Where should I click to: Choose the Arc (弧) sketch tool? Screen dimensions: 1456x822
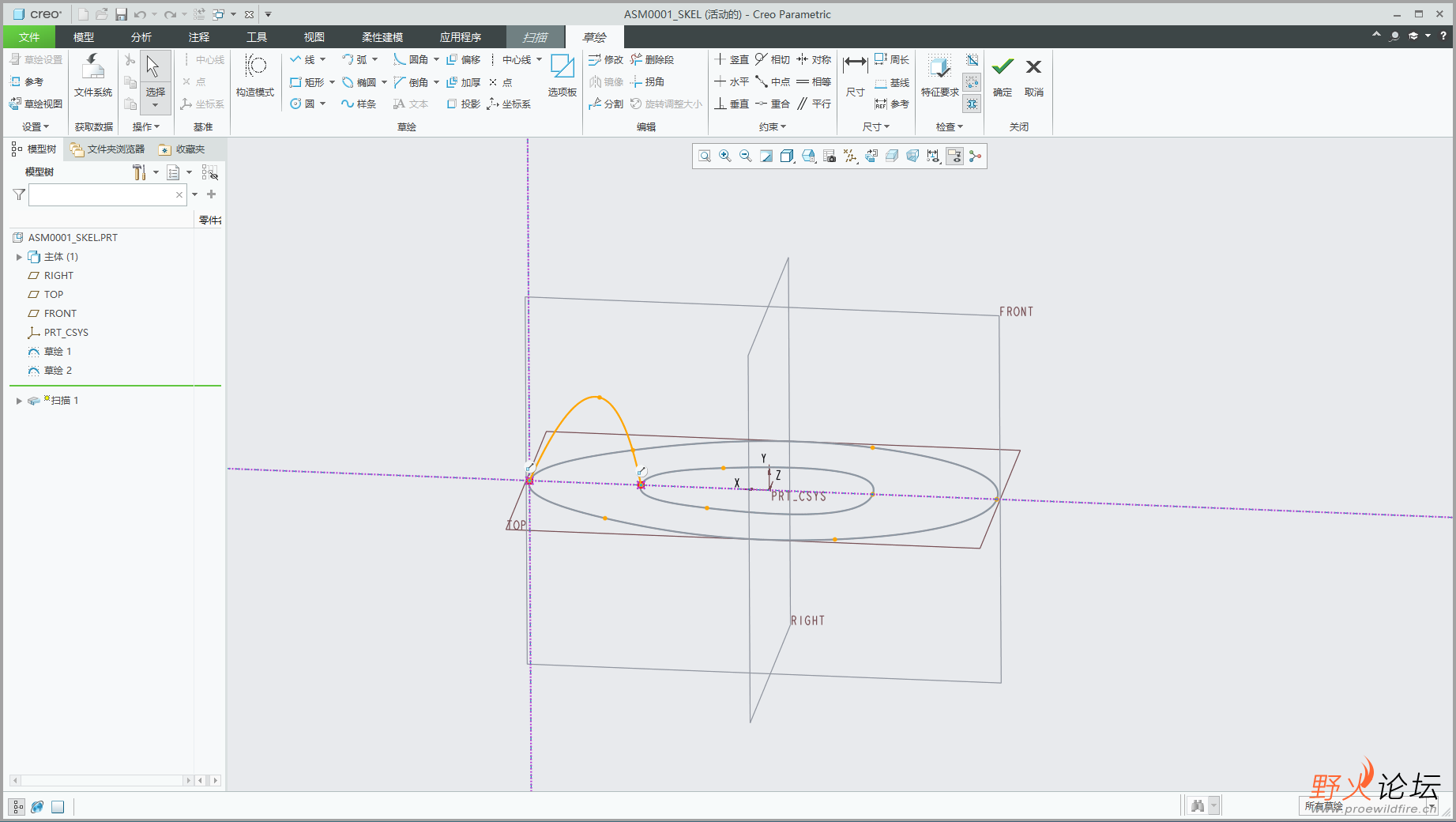point(354,59)
